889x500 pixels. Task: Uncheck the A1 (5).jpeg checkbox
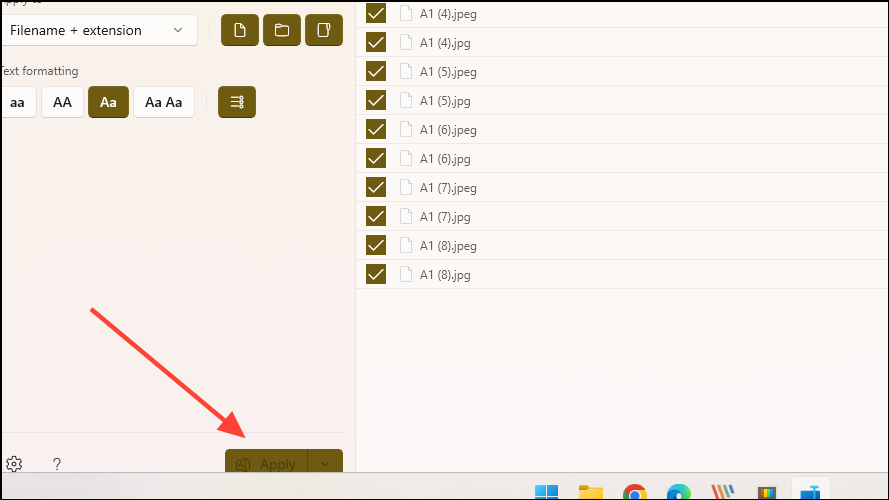point(376,71)
